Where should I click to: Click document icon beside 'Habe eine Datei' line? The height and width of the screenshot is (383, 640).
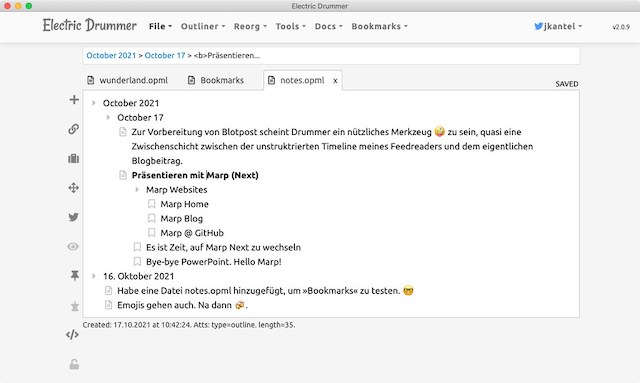click(x=108, y=291)
